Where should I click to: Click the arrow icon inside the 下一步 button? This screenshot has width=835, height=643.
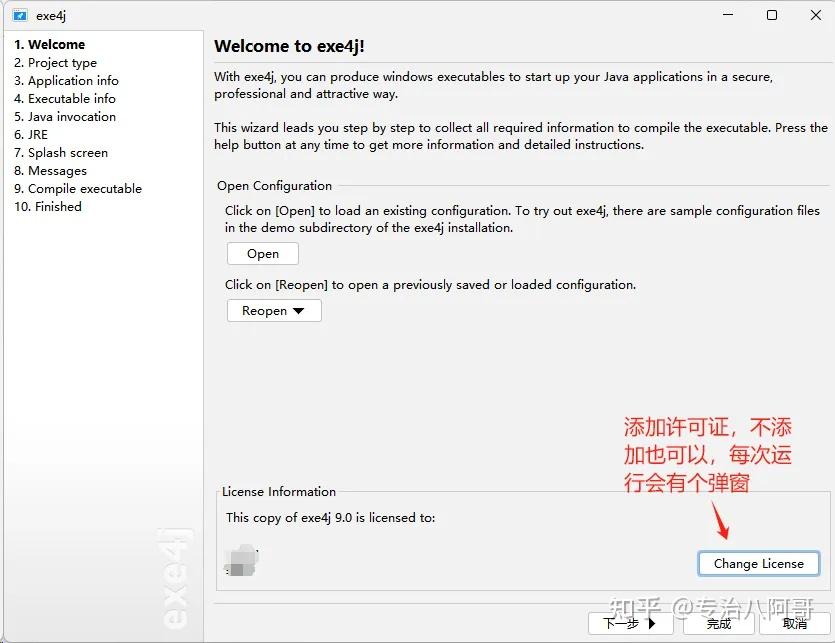click(652, 623)
